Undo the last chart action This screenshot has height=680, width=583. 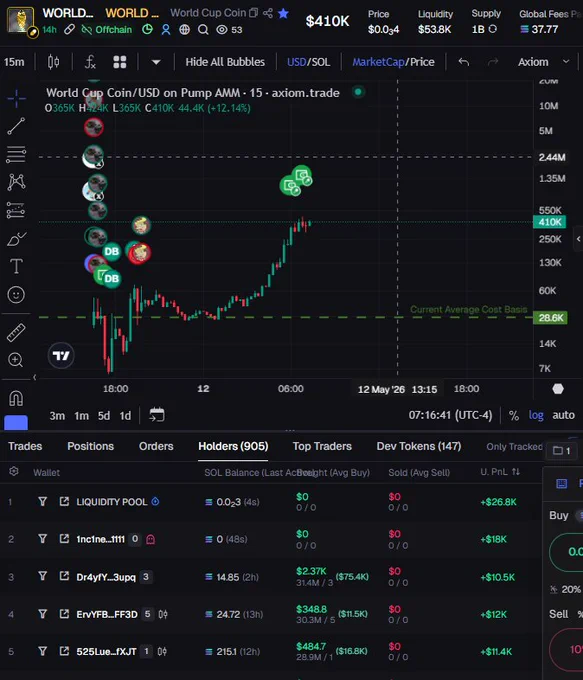[464, 62]
